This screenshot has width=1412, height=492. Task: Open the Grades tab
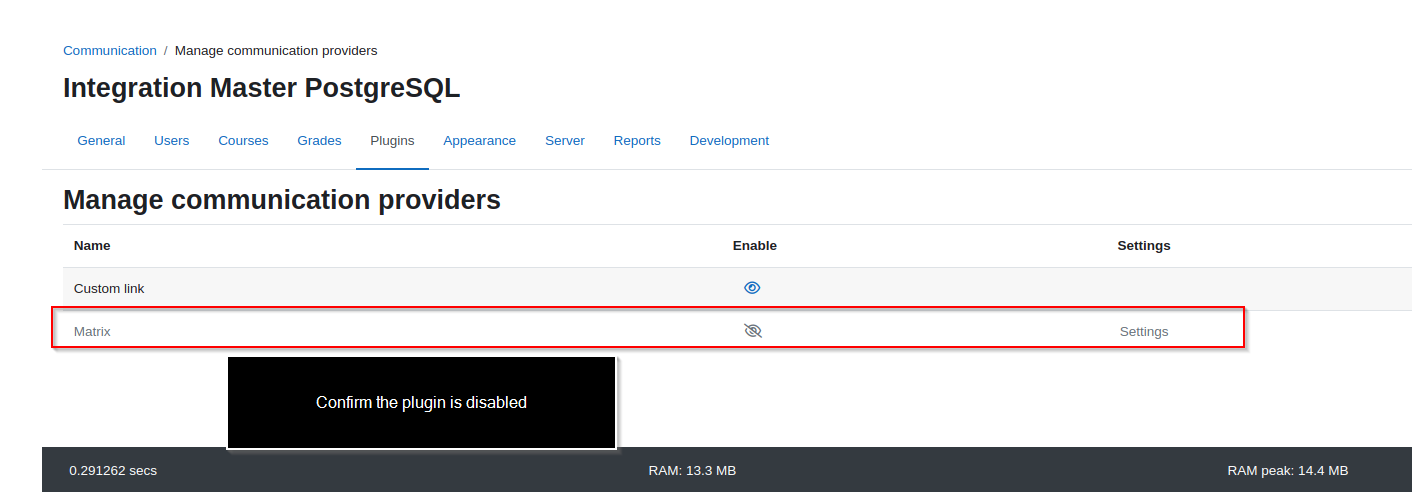319,141
